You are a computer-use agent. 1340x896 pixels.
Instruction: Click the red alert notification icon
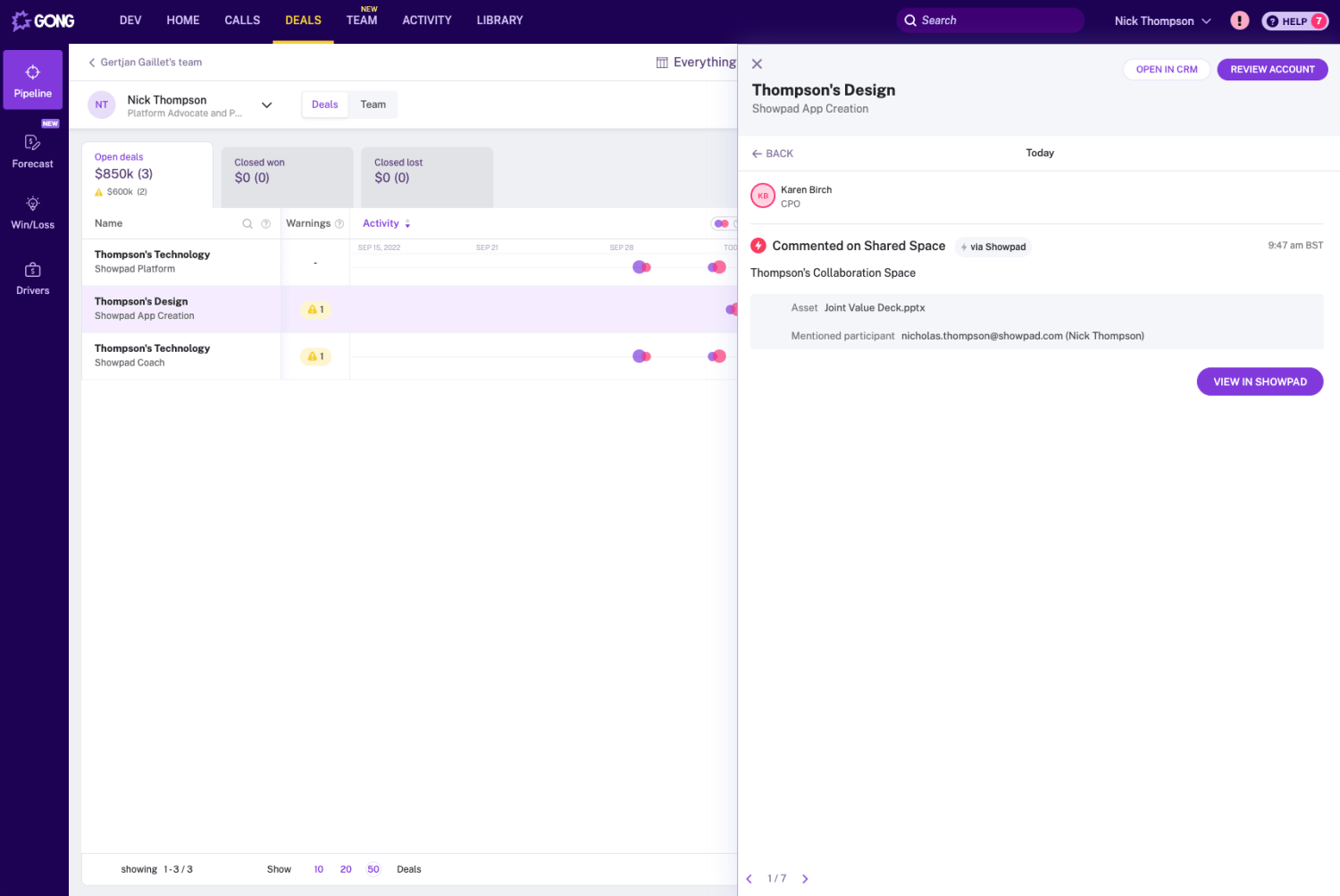coord(1239,21)
